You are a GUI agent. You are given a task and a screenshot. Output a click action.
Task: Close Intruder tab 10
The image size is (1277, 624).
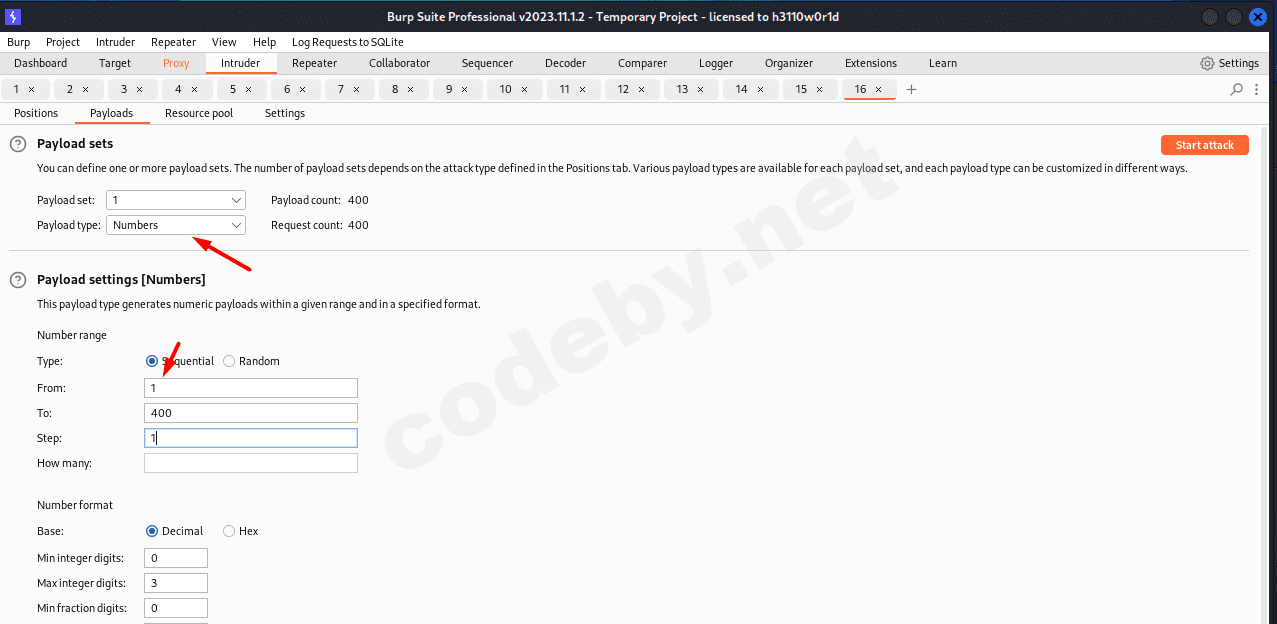tap(525, 89)
